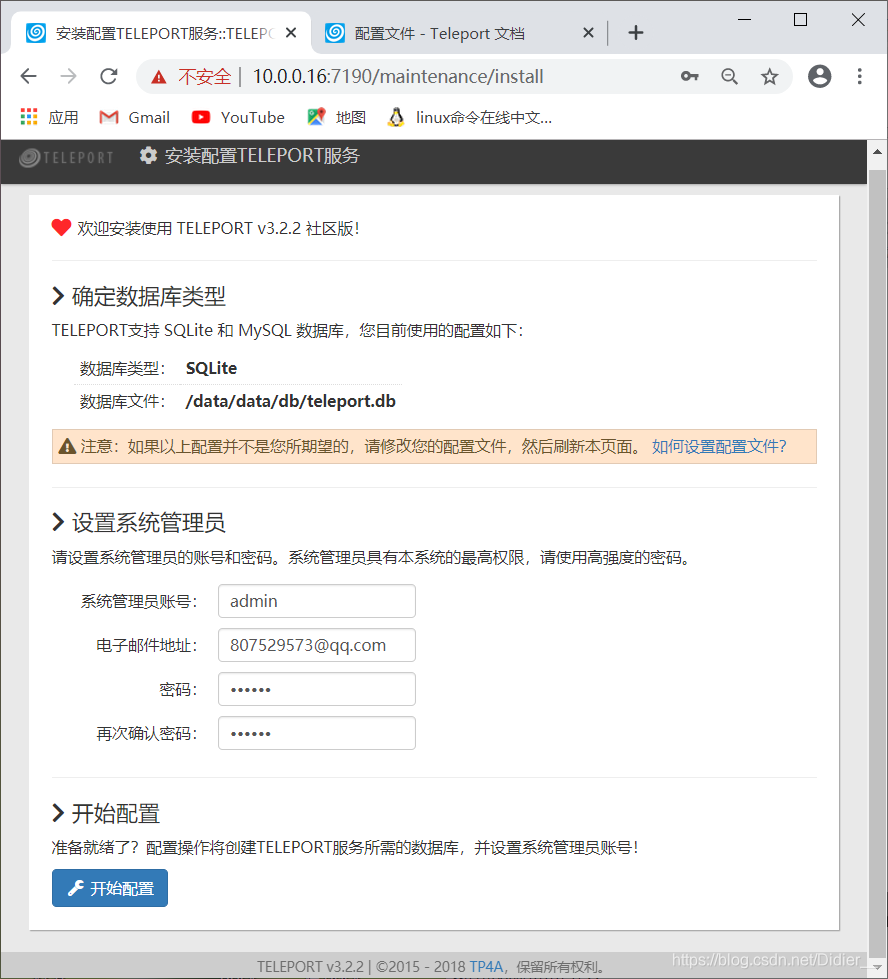
Task: Close the Chrome window
Action: (858, 19)
